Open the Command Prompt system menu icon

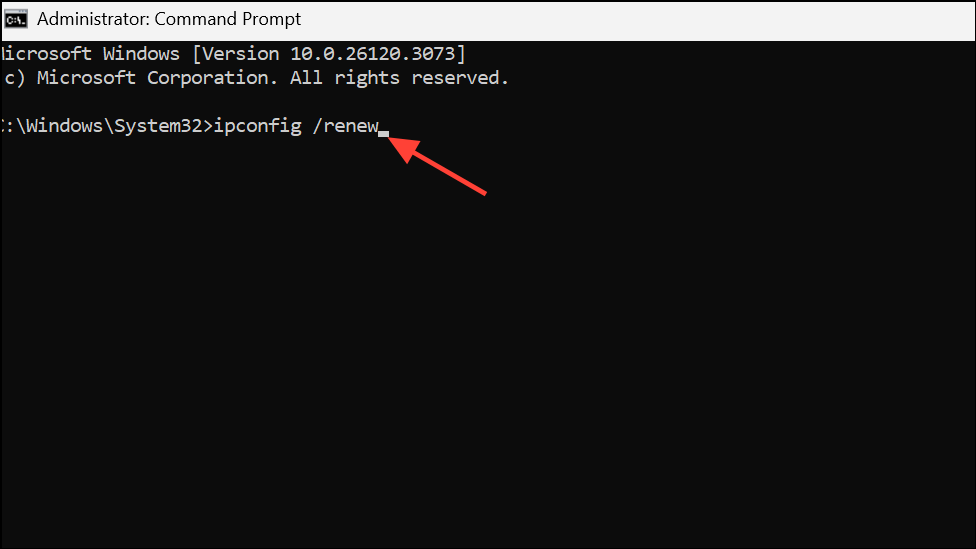(x=16, y=19)
